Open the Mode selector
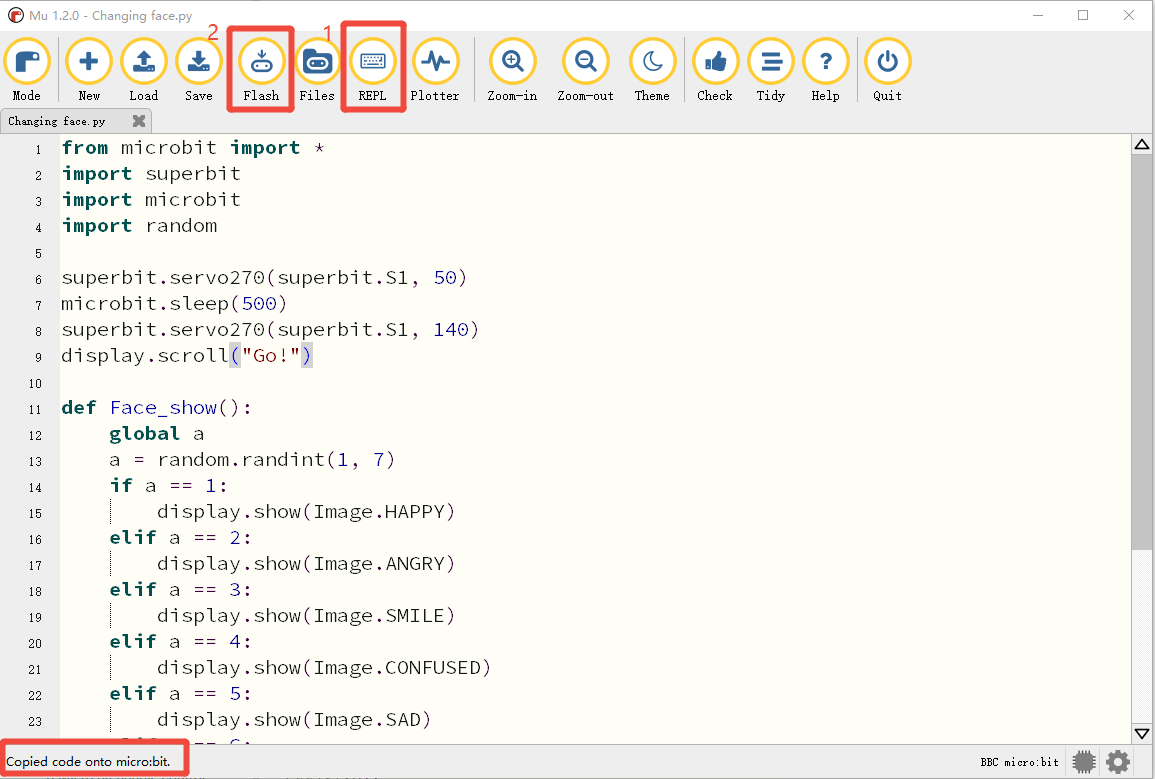Viewport: 1155px width, 779px height. coord(27,70)
